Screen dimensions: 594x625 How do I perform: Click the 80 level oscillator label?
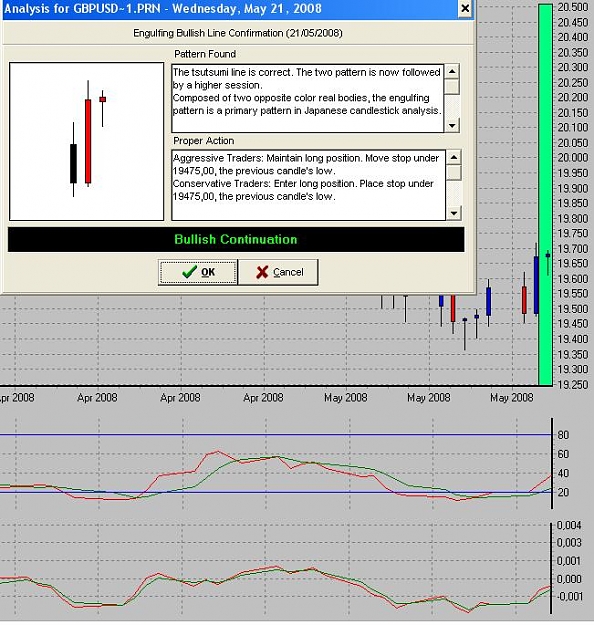(563, 435)
